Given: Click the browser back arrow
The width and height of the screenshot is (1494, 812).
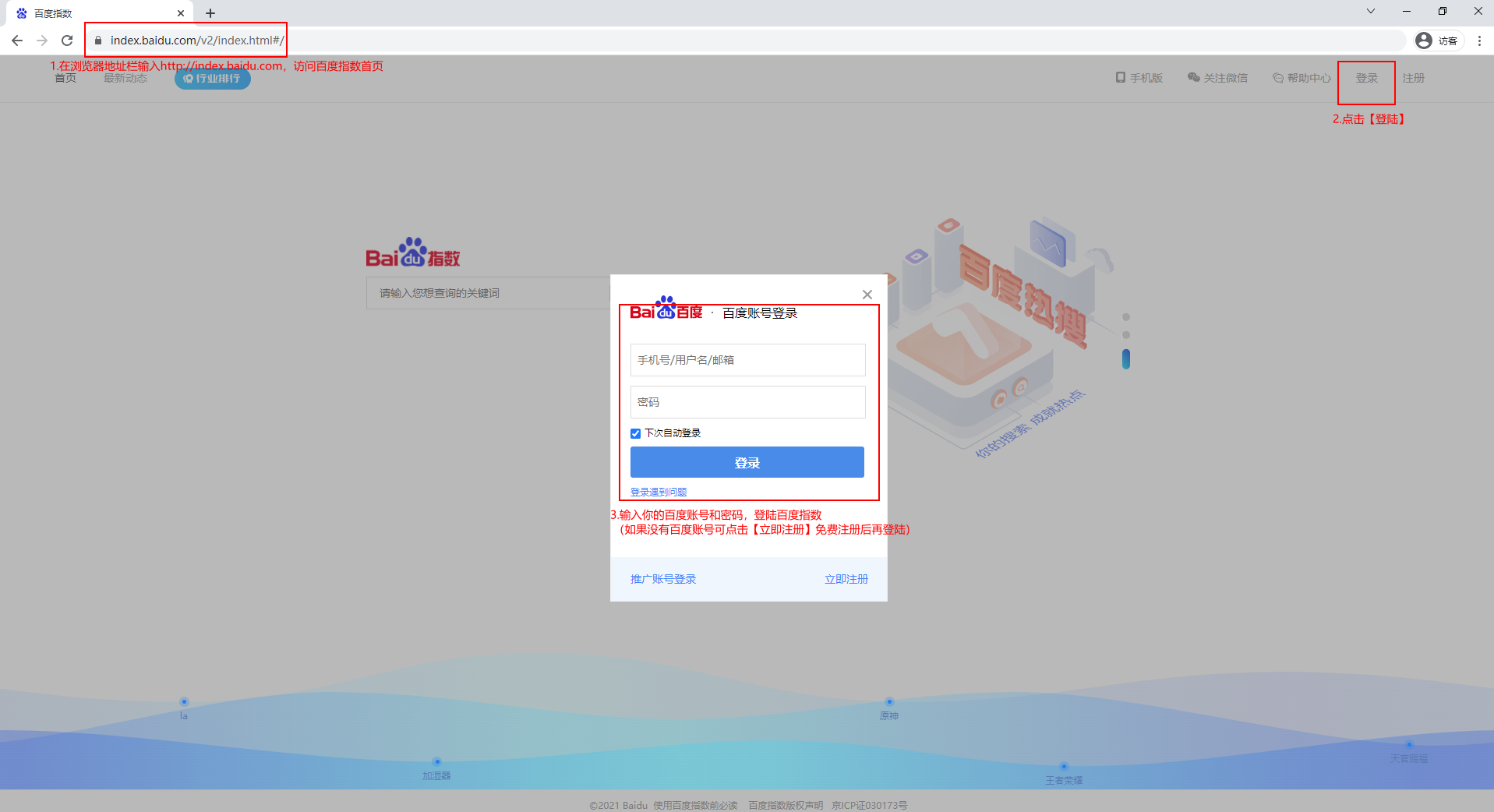Looking at the screenshot, I should pyautogui.click(x=17, y=41).
